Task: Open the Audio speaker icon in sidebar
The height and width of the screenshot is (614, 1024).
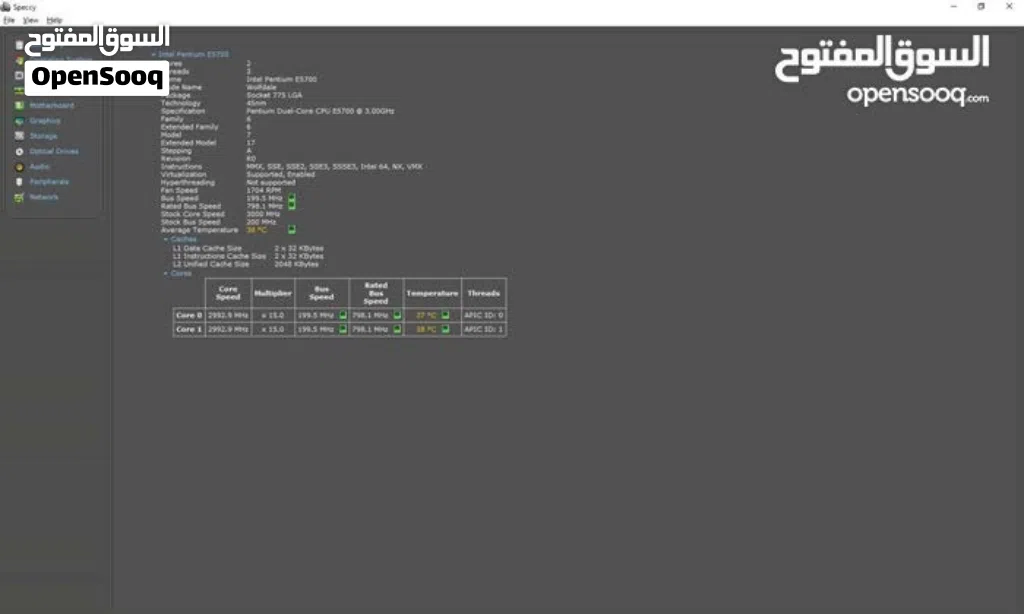Action: pos(19,167)
